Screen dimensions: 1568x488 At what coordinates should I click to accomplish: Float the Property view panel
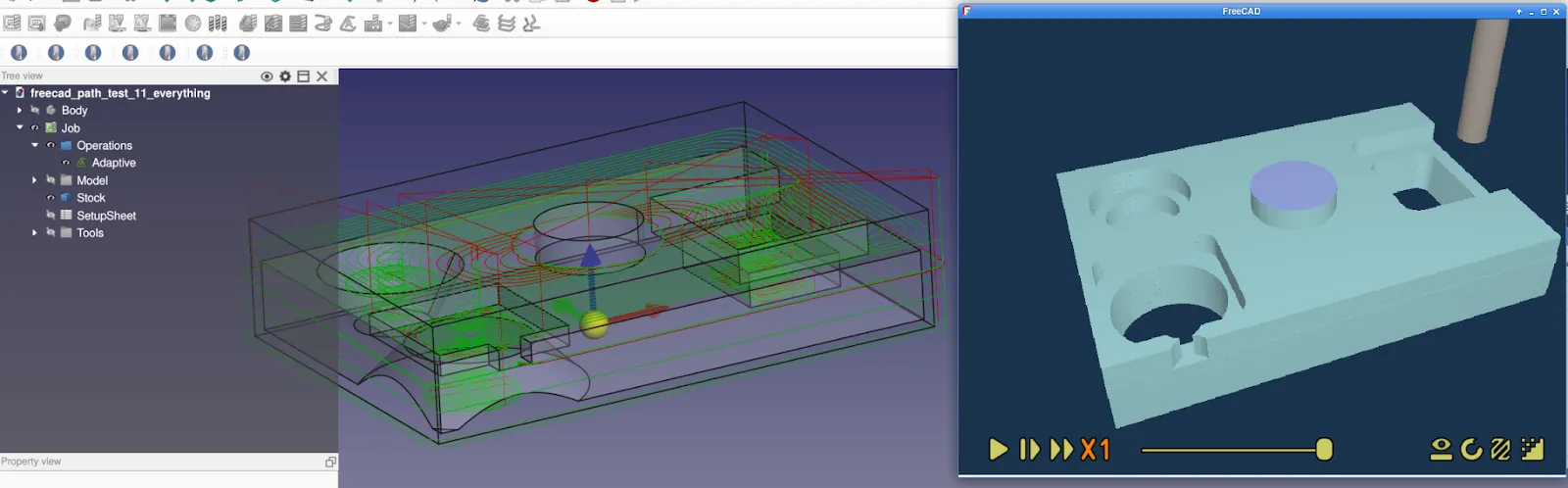click(330, 462)
